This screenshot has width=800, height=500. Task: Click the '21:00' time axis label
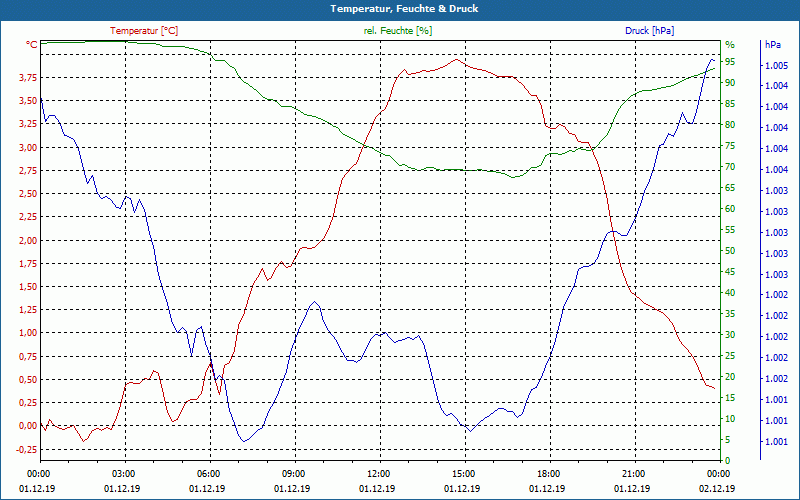(633, 474)
